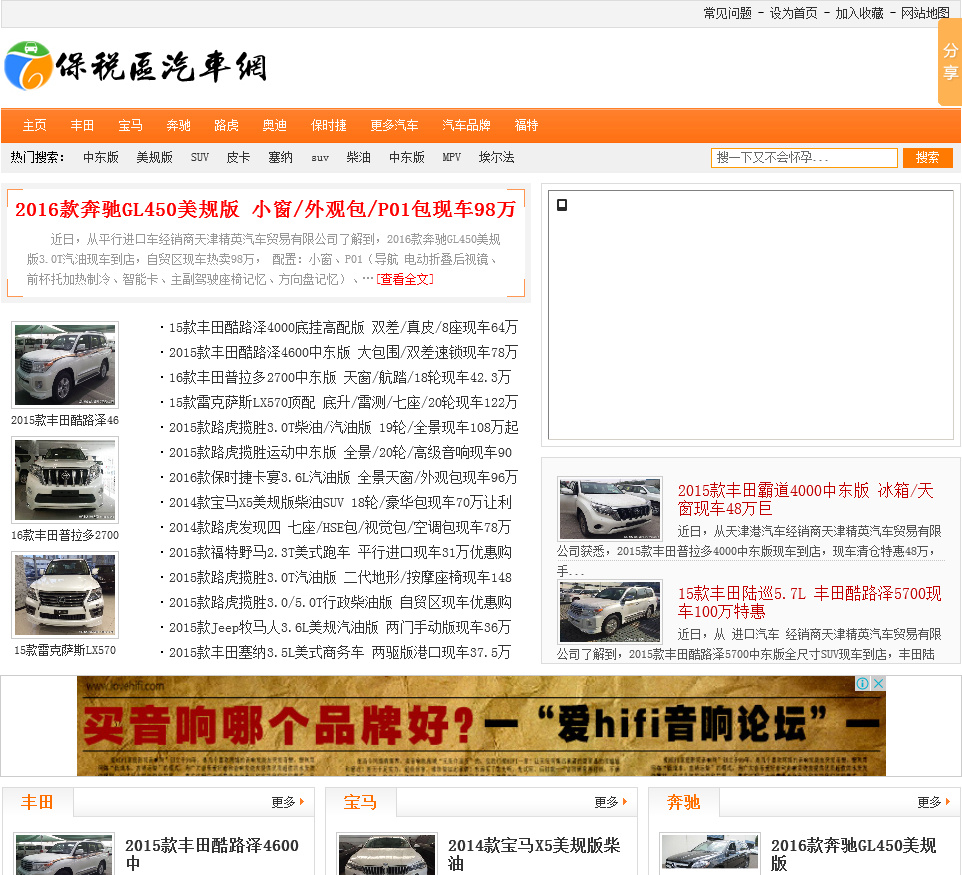
Task: Select hot search 柴油
Action: [x=358, y=158]
